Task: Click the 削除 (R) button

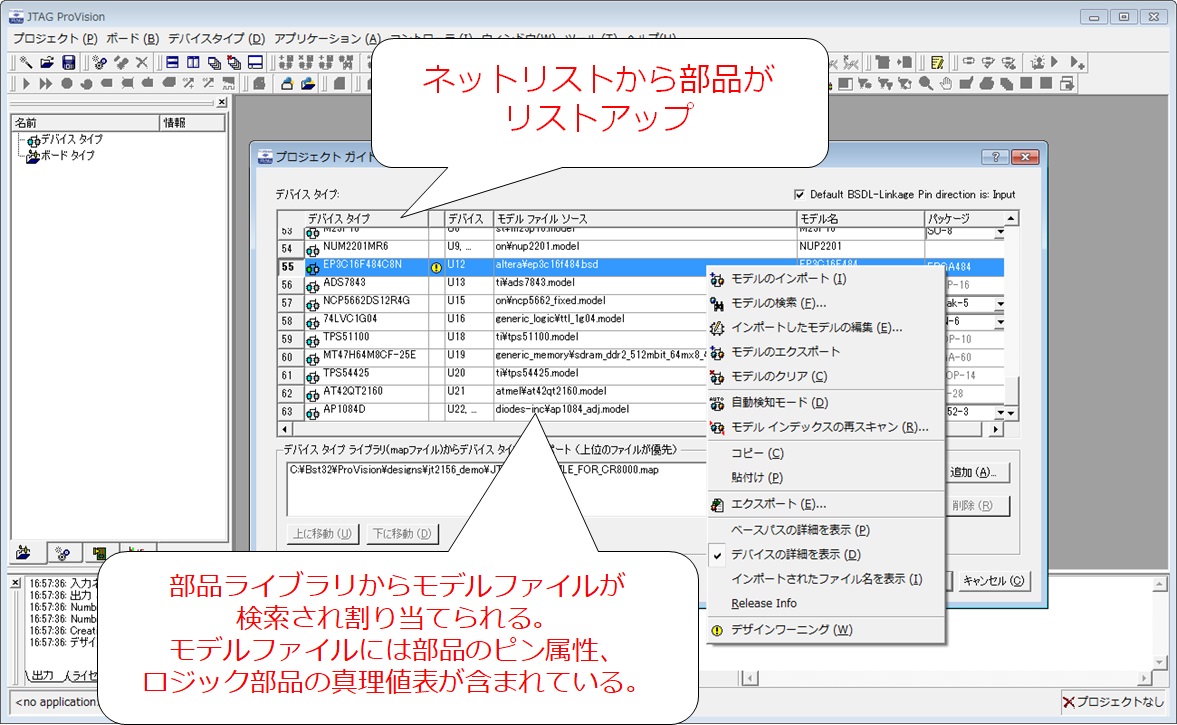Action: [976, 506]
